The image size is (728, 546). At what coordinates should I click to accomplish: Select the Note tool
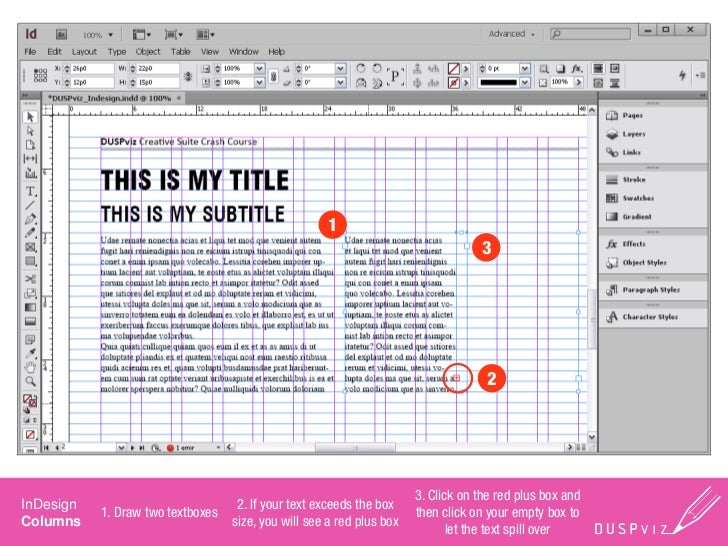pyautogui.click(x=30, y=340)
